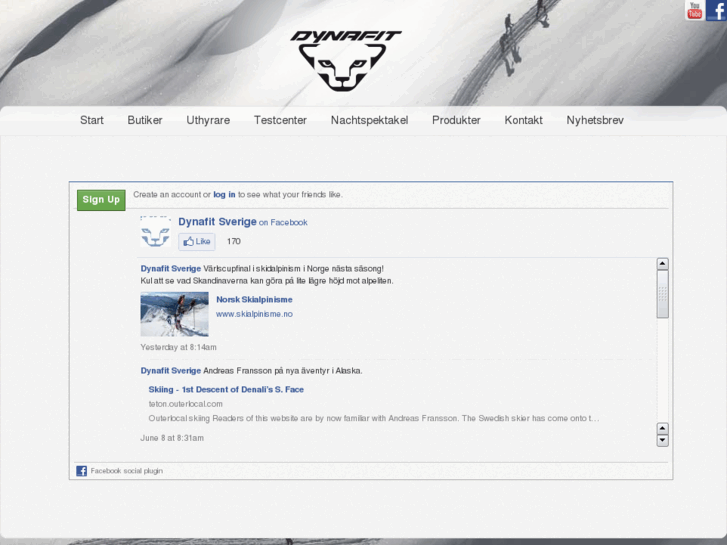Like the Dynafit Sverige page
Image resolution: width=727 pixels, height=545 pixels.
pyautogui.click(x=197, y=242)
